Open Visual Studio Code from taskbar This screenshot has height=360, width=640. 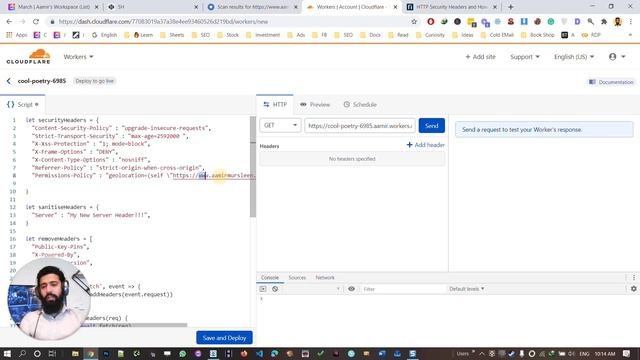click(x=260, y=353)
